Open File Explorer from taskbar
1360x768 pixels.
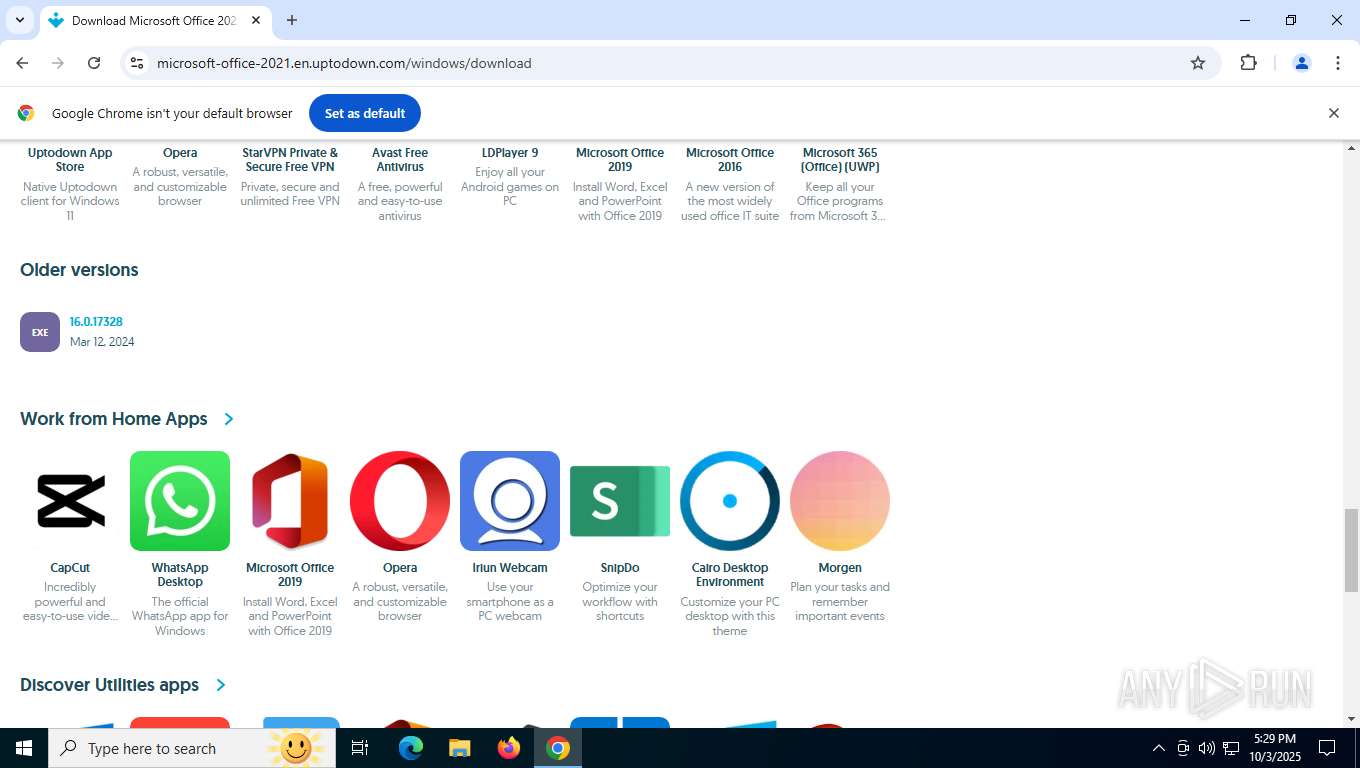460,748
